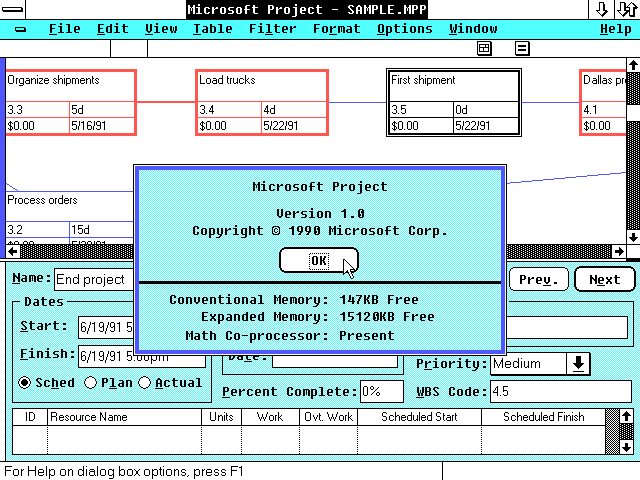The height and width of the screenshot is (480, 640).
Task: Minimize the Microsoft Project window
Action: pos(602,9)
